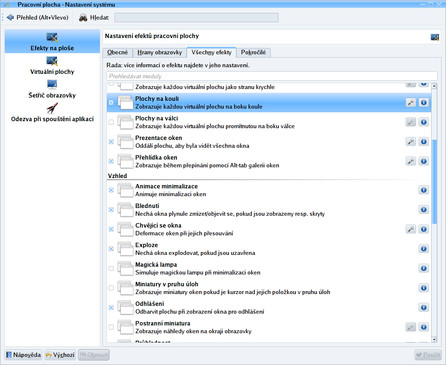Image resolution: width=446 pixels, height=365 pixels.
Task: Show info for Animace minimalizace effect
Action: pyautogui.click(x=424, y=190)
